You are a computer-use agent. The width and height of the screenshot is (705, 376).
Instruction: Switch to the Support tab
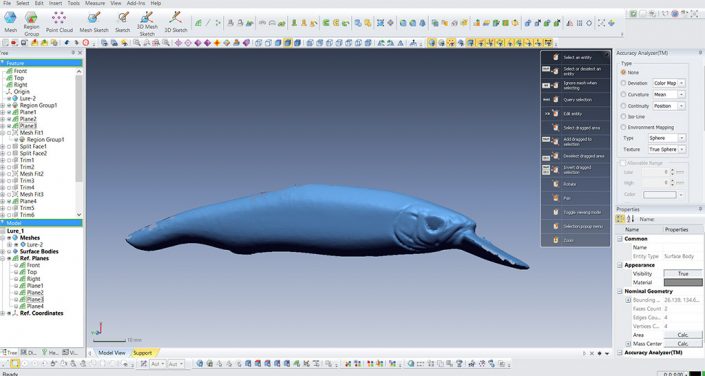pyautogui.click(x=143, y=353)
